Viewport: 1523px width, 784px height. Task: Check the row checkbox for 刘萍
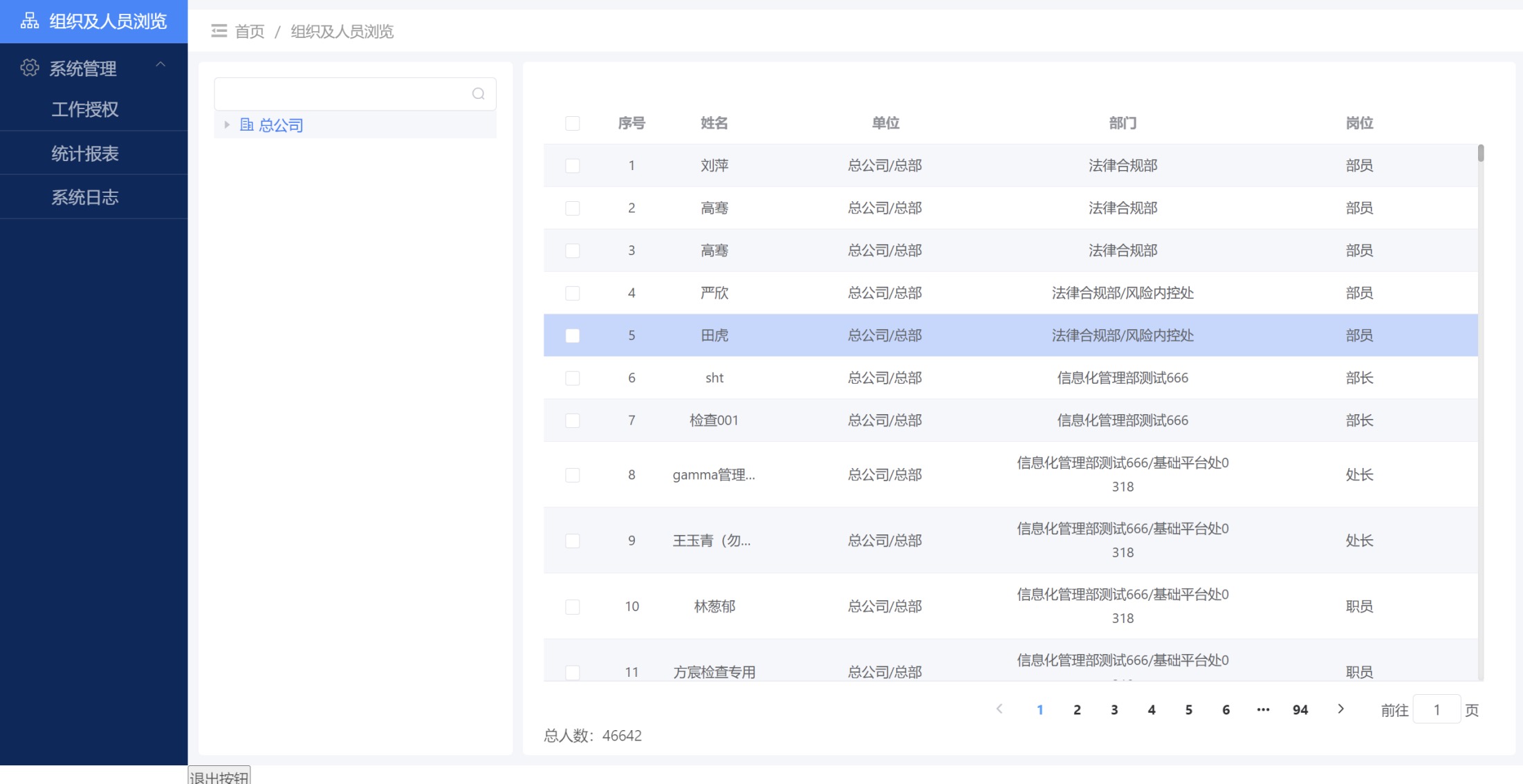[x=573, y=166]
